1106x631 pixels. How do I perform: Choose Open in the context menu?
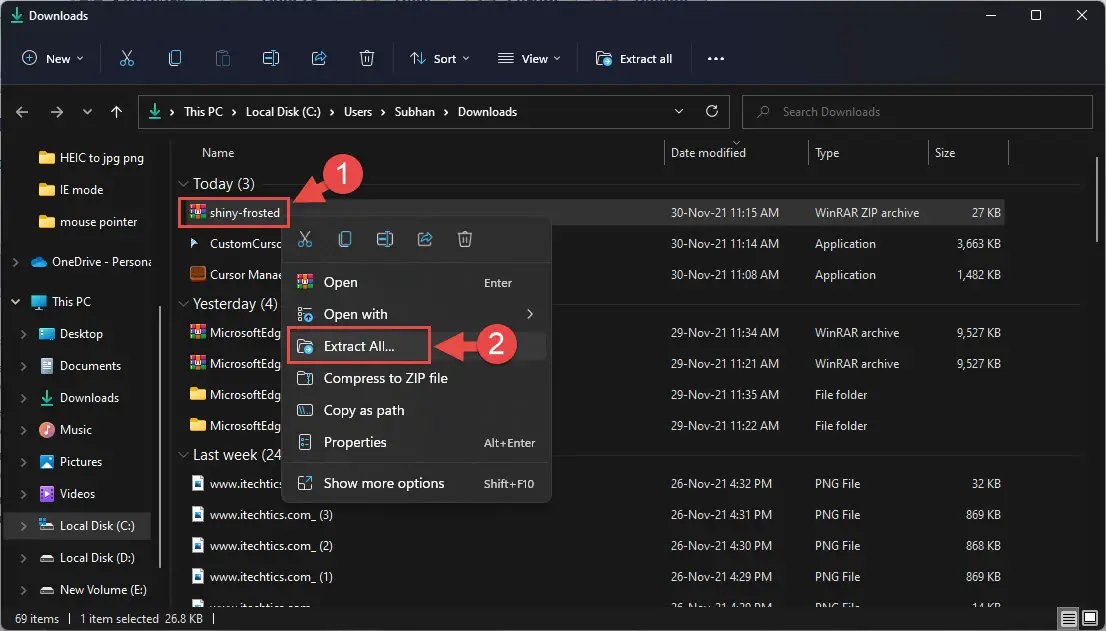point(416,282)
